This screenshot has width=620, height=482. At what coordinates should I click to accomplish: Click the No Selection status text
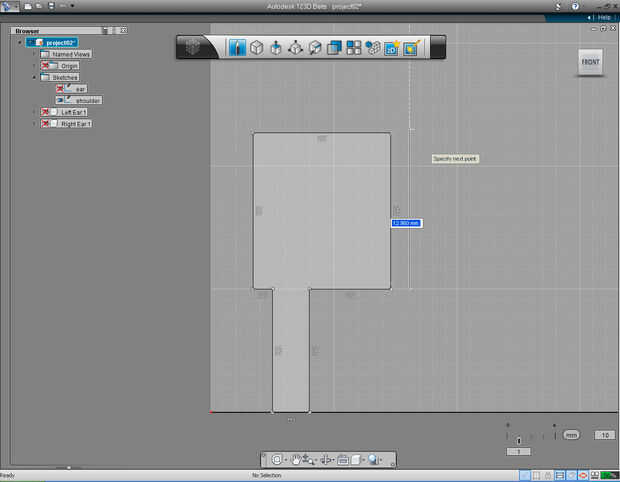click(267, 475)
